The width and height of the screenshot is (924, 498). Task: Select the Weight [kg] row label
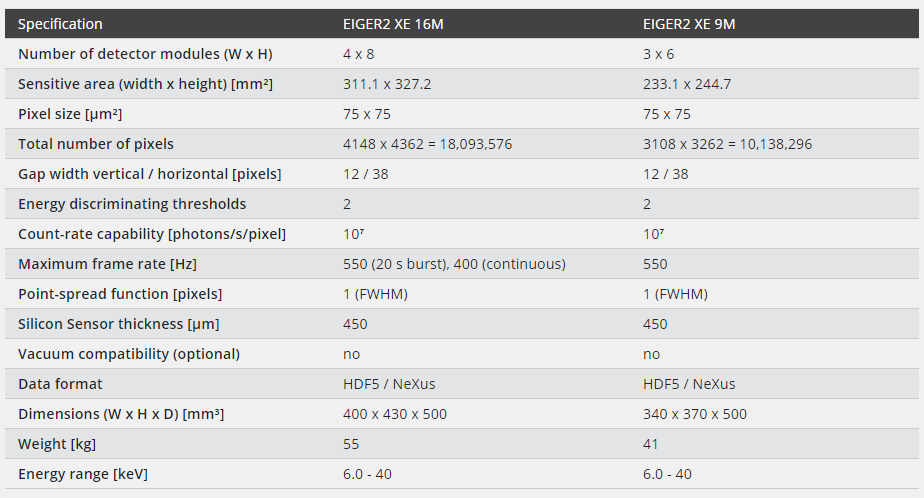(57, 444)
